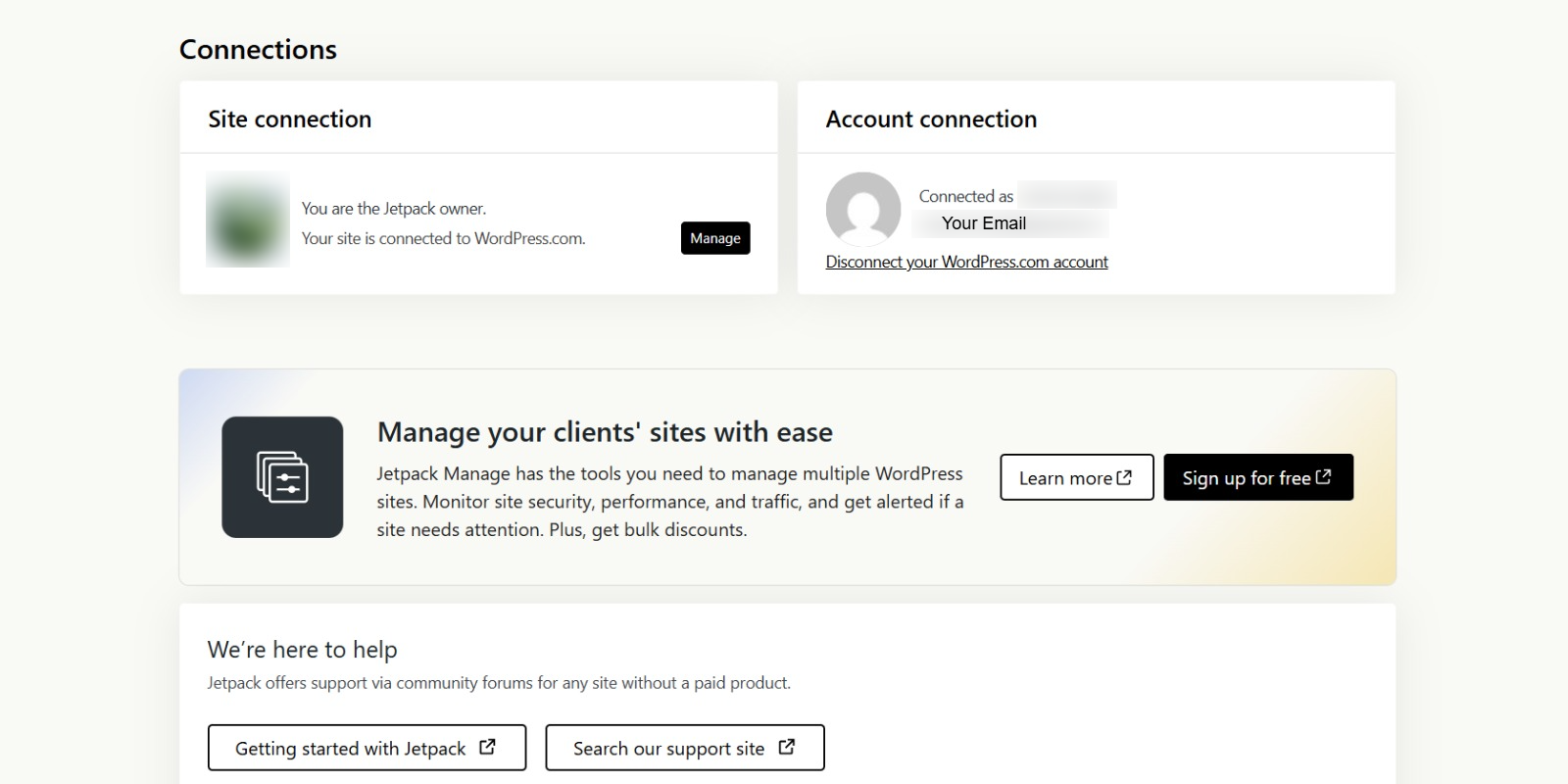
Task: Click external-link icon on Getting started button
Action: tap(487, 747)
